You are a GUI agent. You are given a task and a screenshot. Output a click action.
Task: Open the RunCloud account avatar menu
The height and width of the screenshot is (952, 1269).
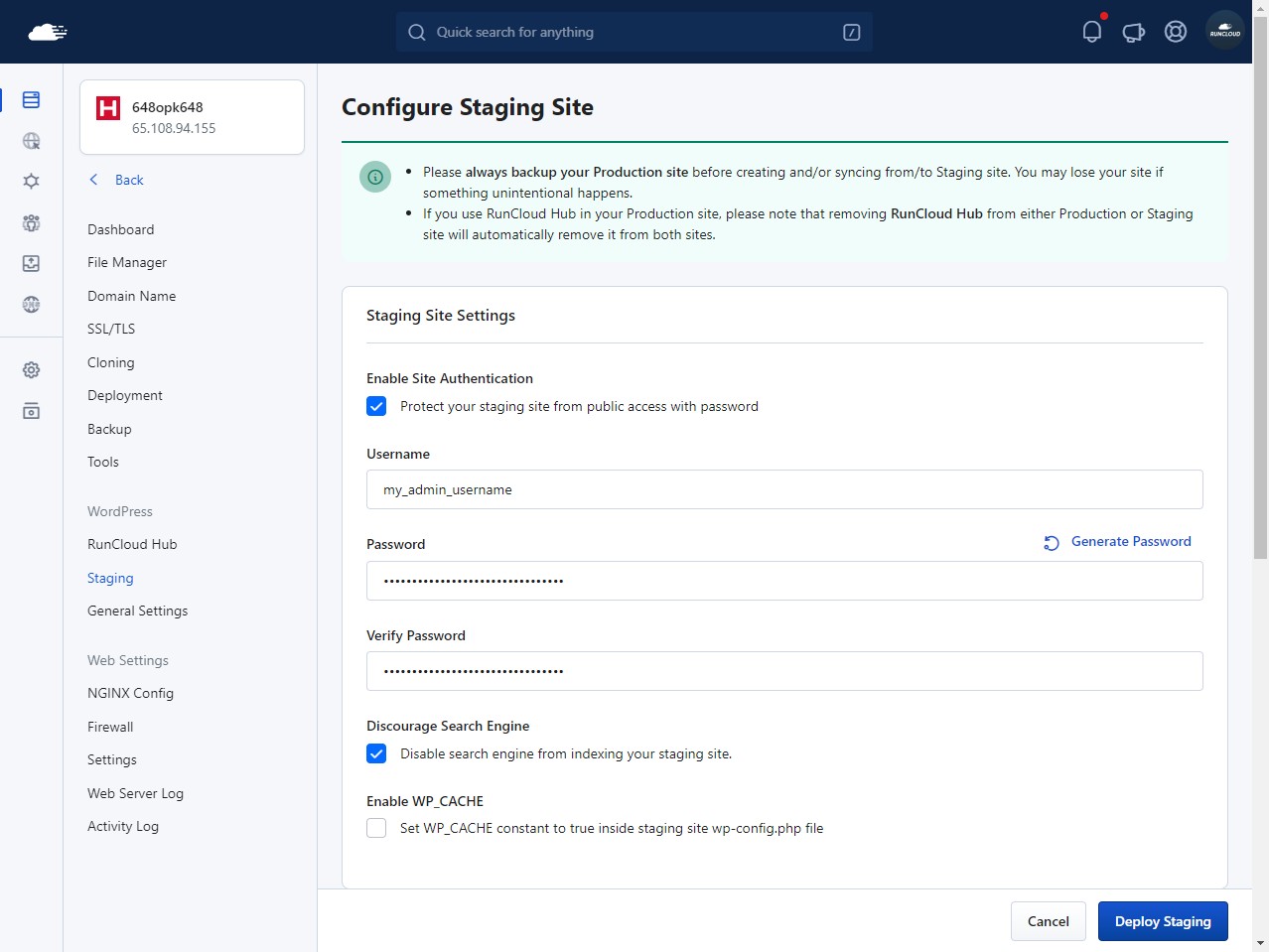point(1225,32)
